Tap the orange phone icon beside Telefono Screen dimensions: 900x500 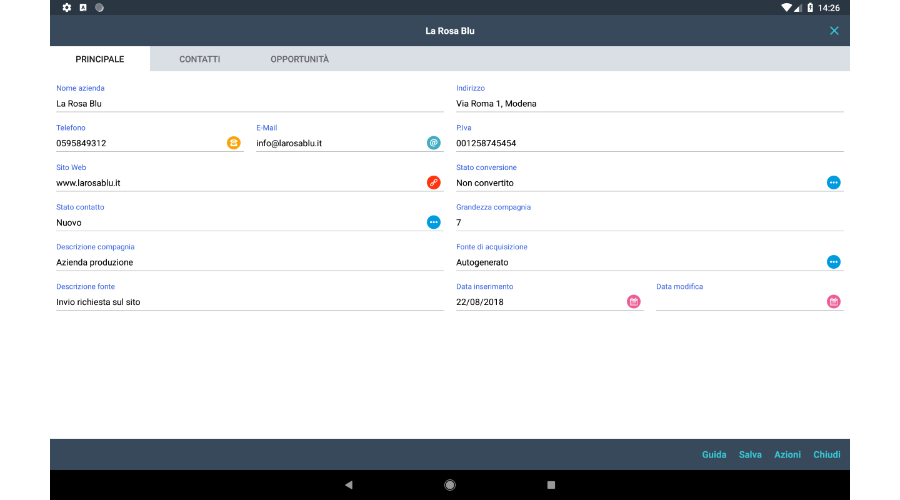[x=233, y=143]
